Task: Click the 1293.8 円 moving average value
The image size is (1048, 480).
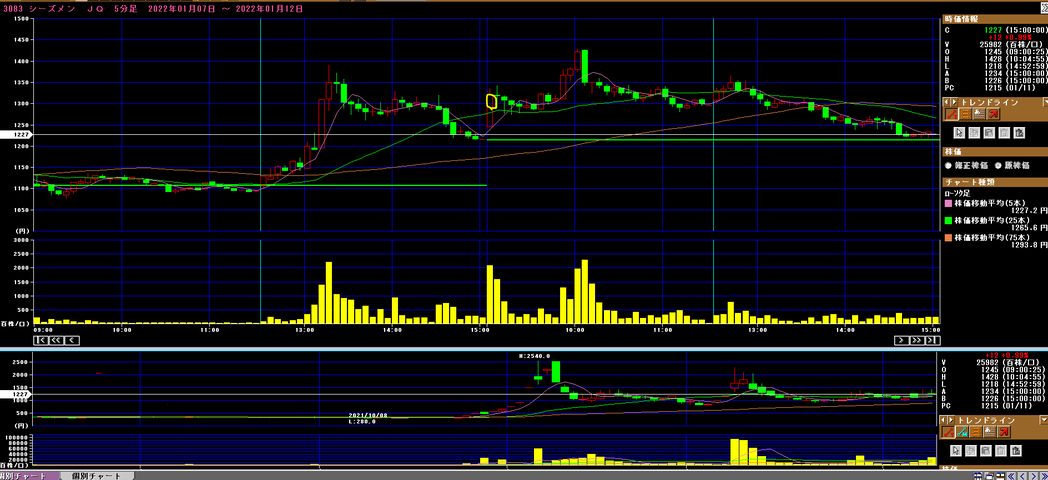Action: point(1029,245)
